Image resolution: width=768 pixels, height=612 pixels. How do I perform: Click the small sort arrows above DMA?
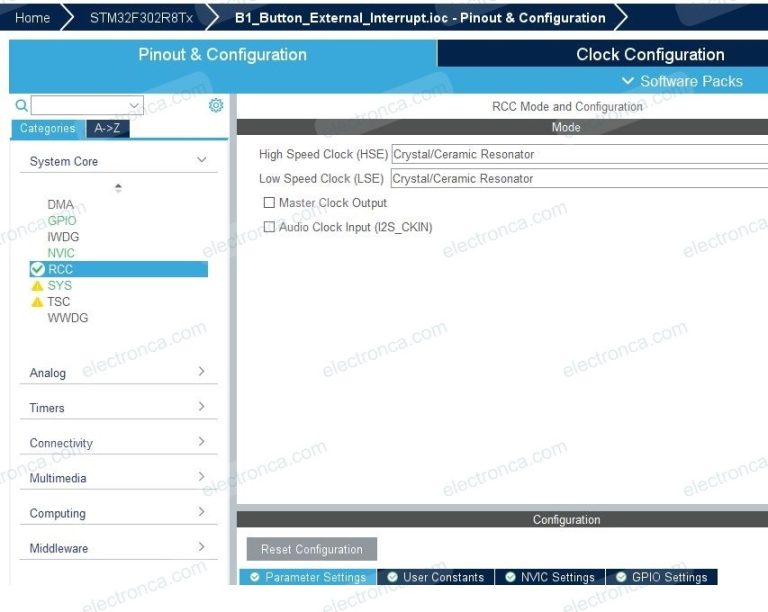118,188
